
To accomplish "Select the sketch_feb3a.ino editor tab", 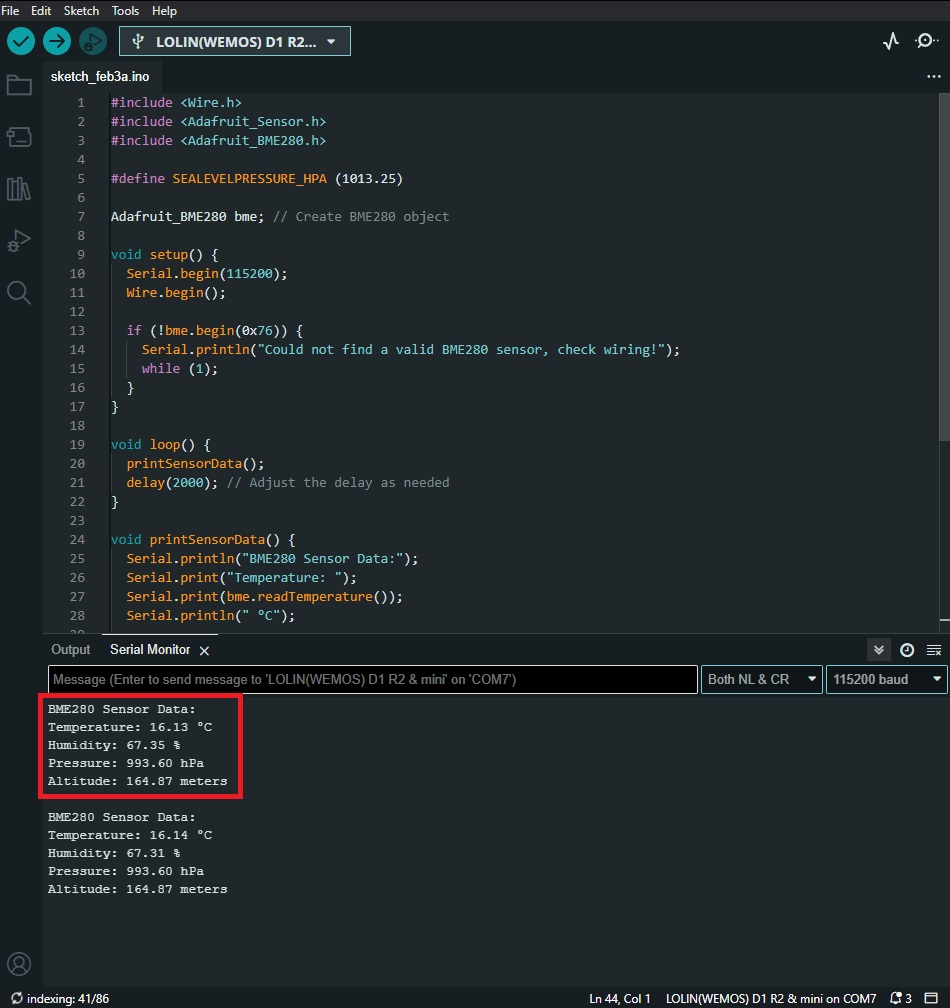I will click(x=100, y=76).
